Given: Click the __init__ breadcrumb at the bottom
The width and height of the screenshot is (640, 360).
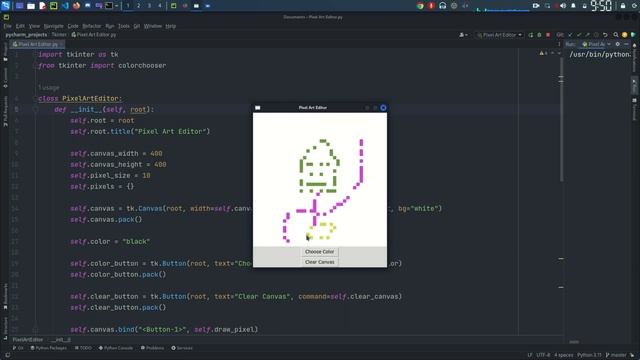Looking at the screenshot, I should [61, 340].
